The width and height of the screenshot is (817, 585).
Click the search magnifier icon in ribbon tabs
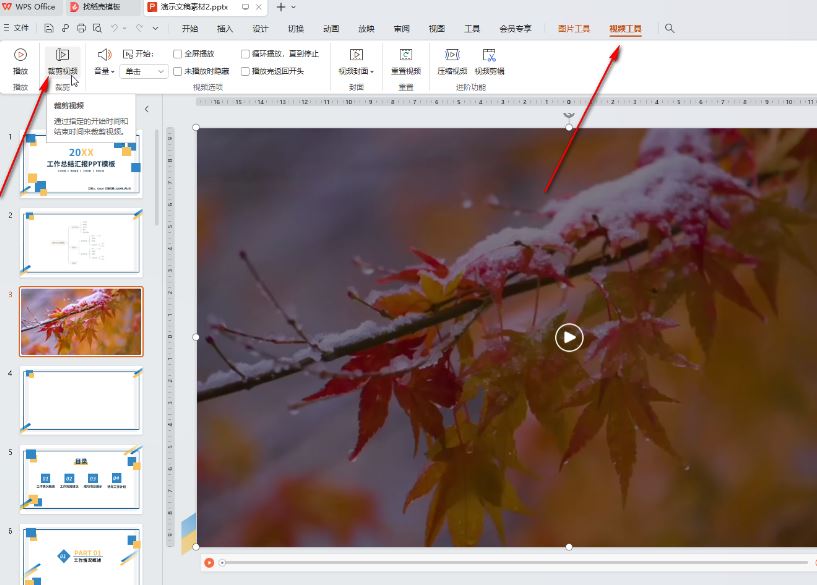(670, 29)
